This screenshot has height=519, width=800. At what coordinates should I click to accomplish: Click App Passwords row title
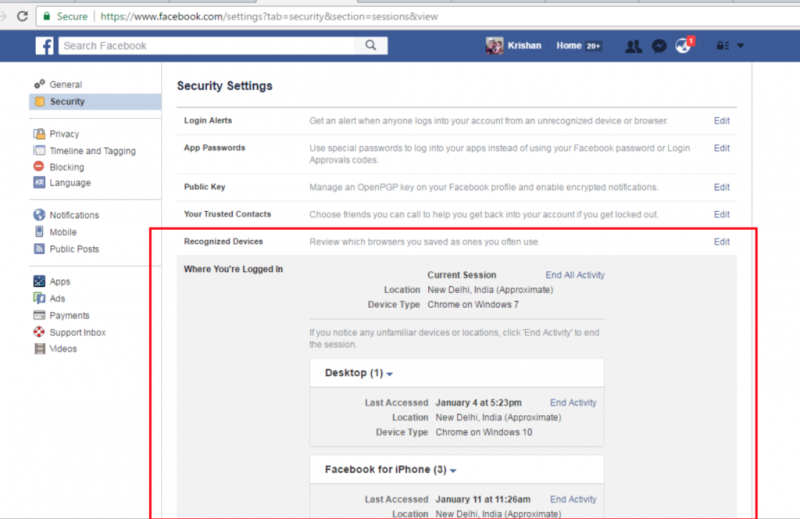pos(214,147)
